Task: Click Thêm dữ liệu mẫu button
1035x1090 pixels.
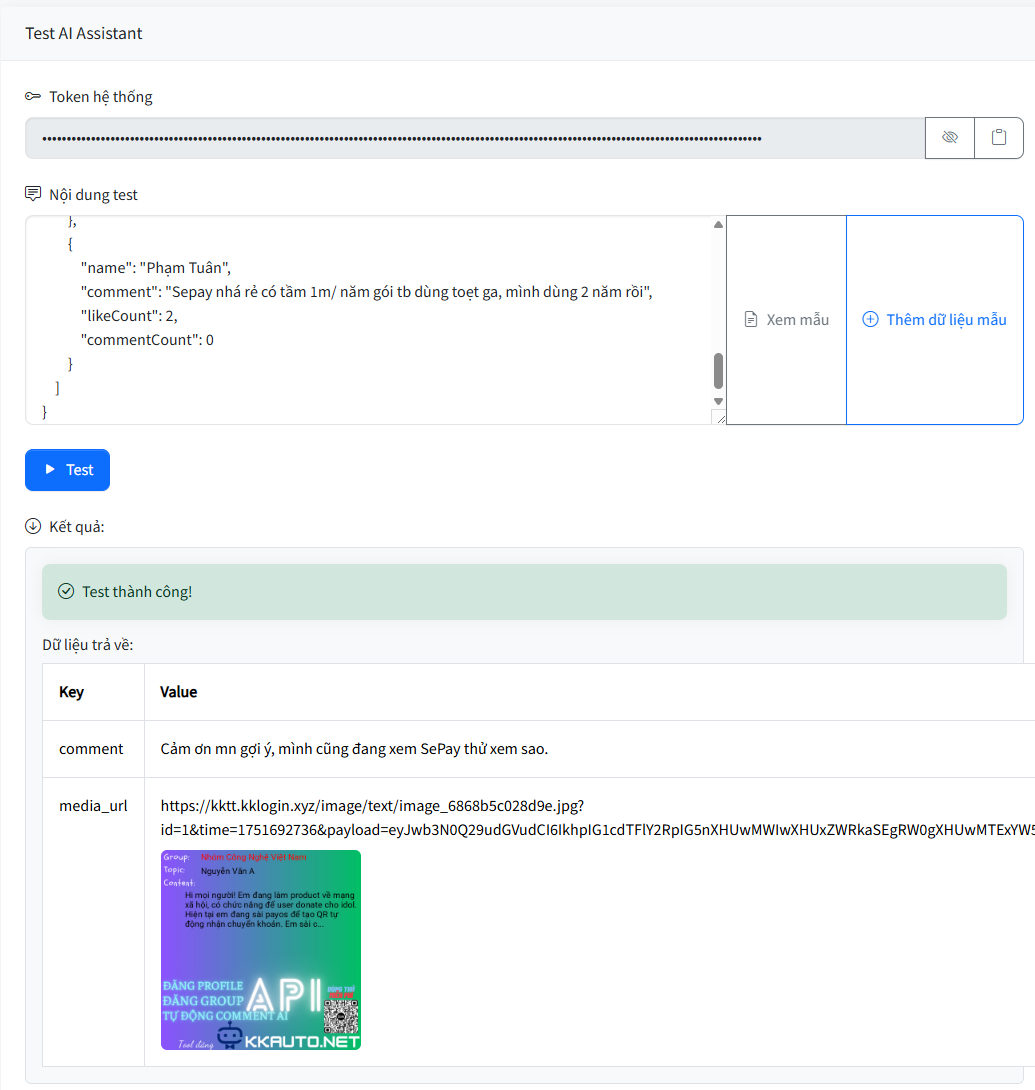Action: (935, 320)
